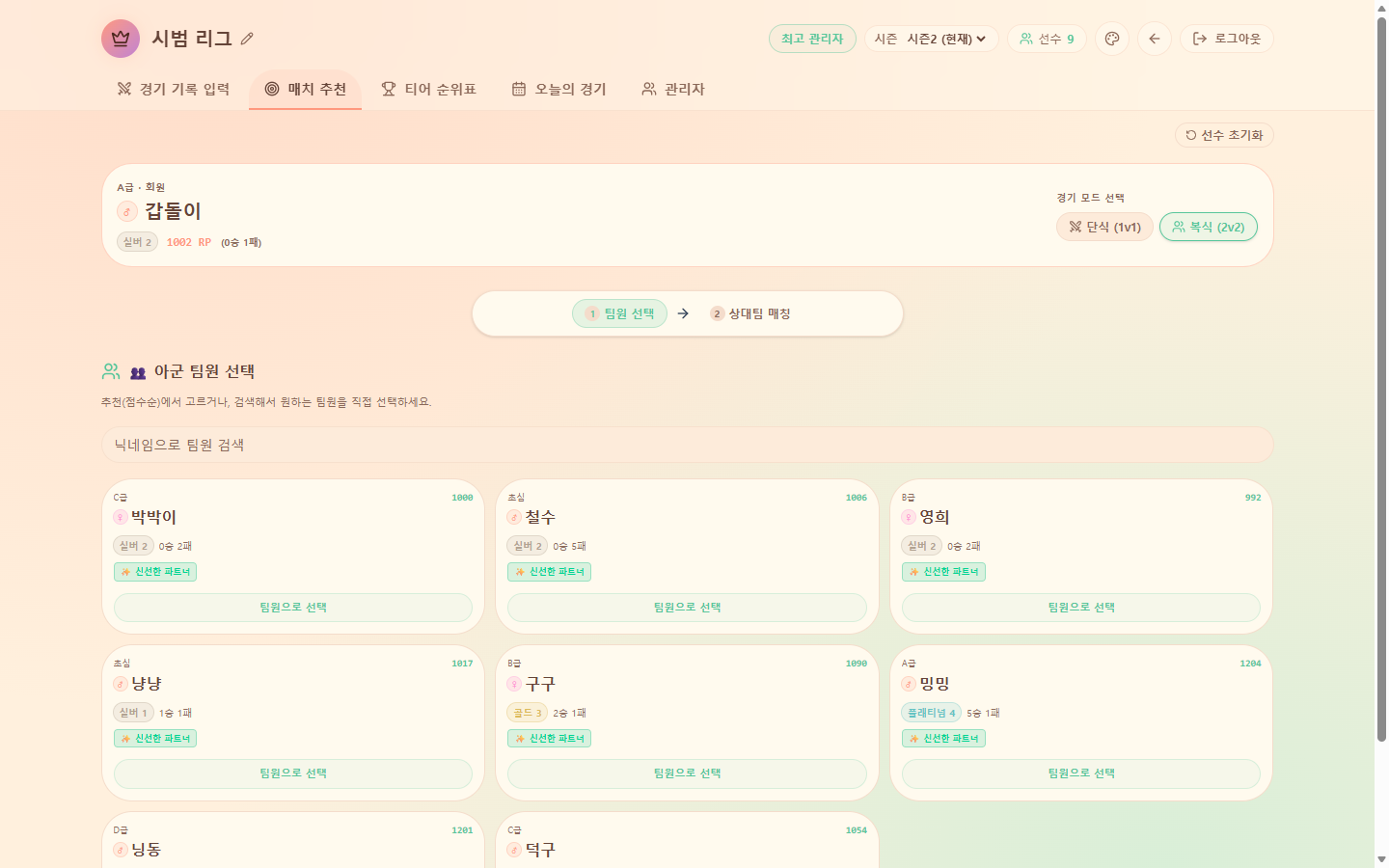Click the 신선한 파트너 badge on 박박이's card
The width and height of the screenshot is (1389, 868).
pyautogui.click(x=155, y=572)
